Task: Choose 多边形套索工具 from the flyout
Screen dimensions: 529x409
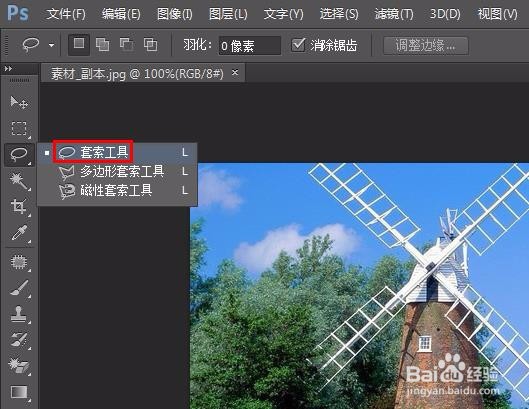Action: 117,172
